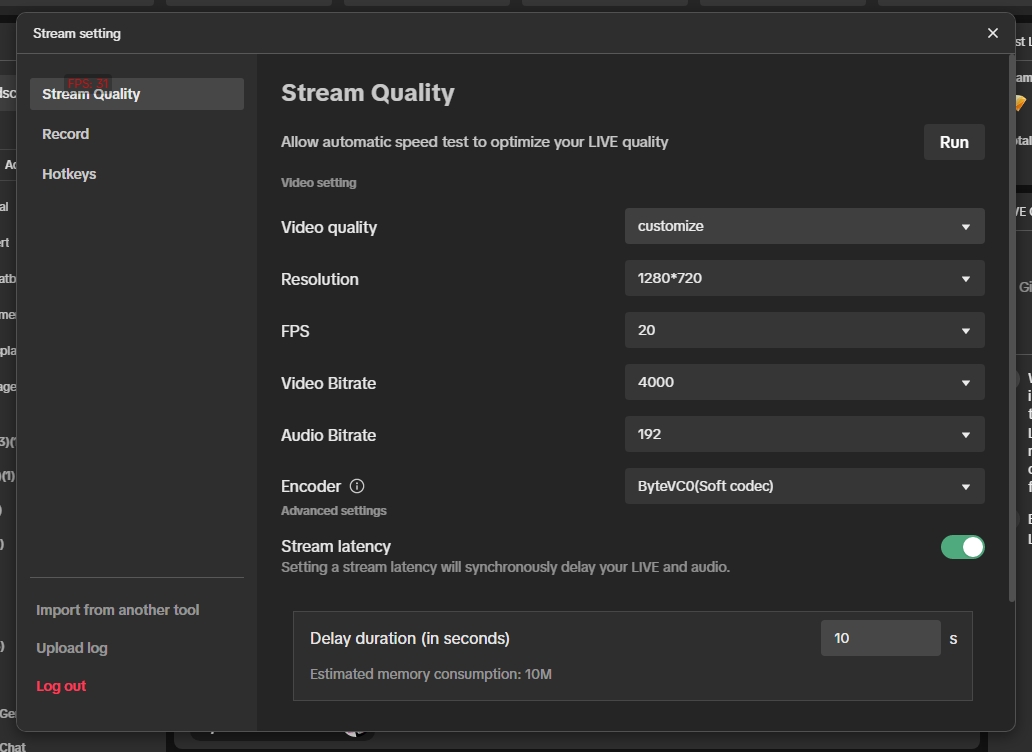Click the Upload log link
The height and width of the screenshot is (752, 1032).
(x=71, y=647)
